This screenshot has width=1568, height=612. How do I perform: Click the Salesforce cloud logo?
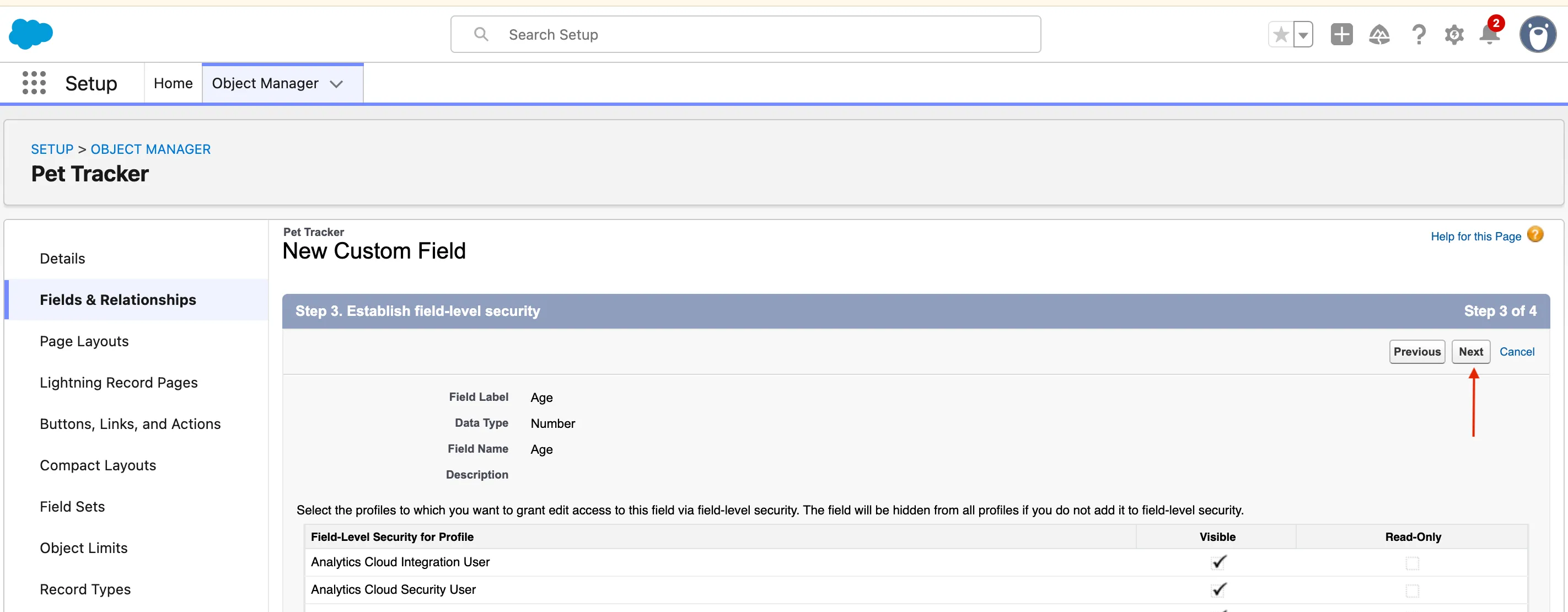(x=30, y=34)
